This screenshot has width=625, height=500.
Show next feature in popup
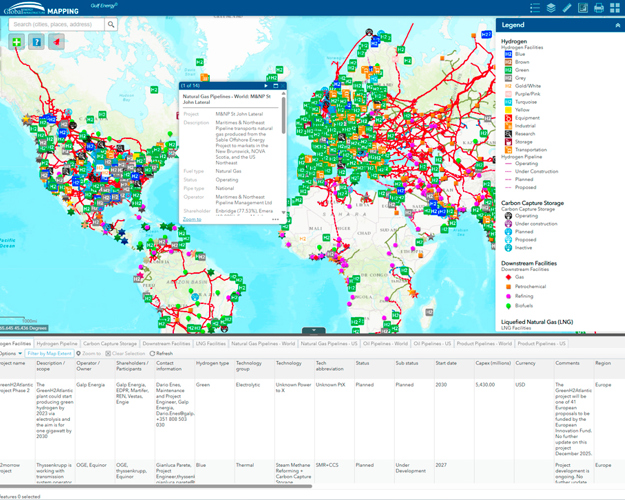click(x=264, y=86)
